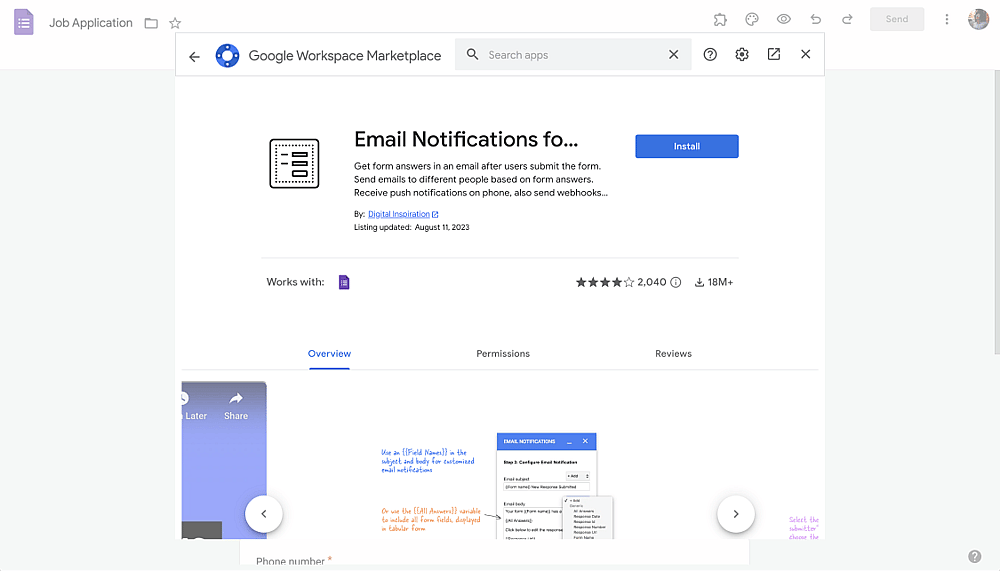Open Marketplace help

pos(710,54)
